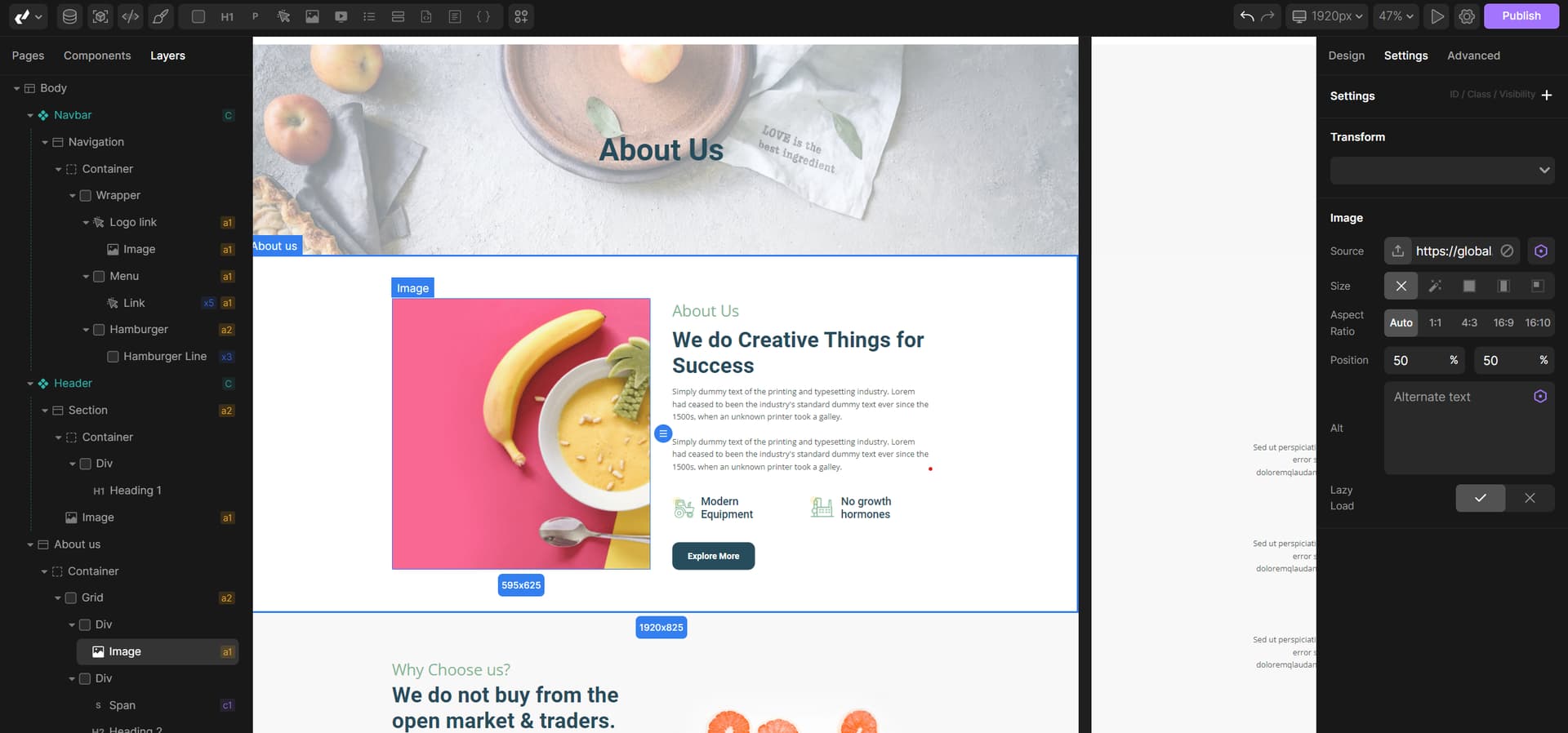Select the paintbrush style tool

point(161,16)
